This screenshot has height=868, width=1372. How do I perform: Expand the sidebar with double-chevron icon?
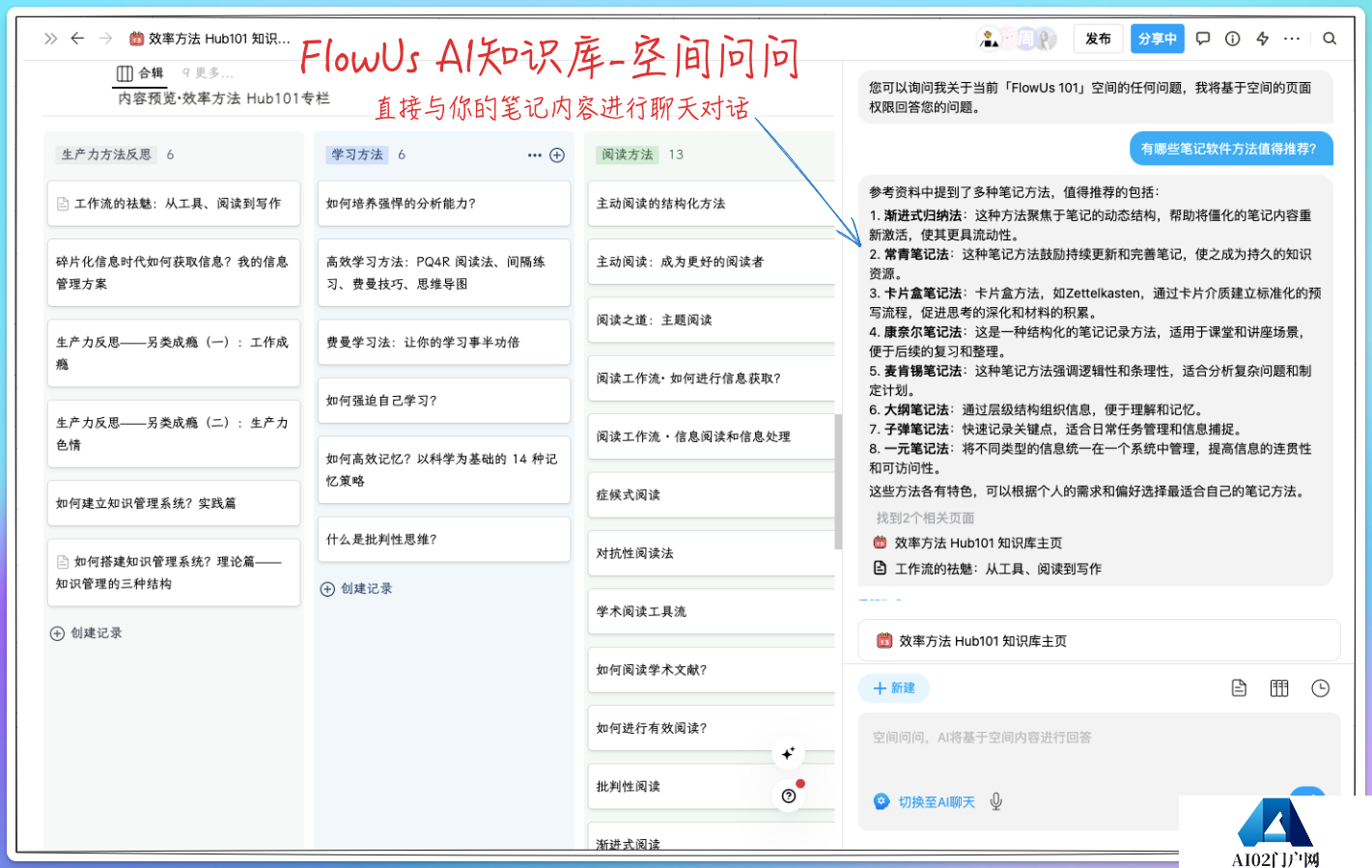pyautogui.click(x=50, y=39)
